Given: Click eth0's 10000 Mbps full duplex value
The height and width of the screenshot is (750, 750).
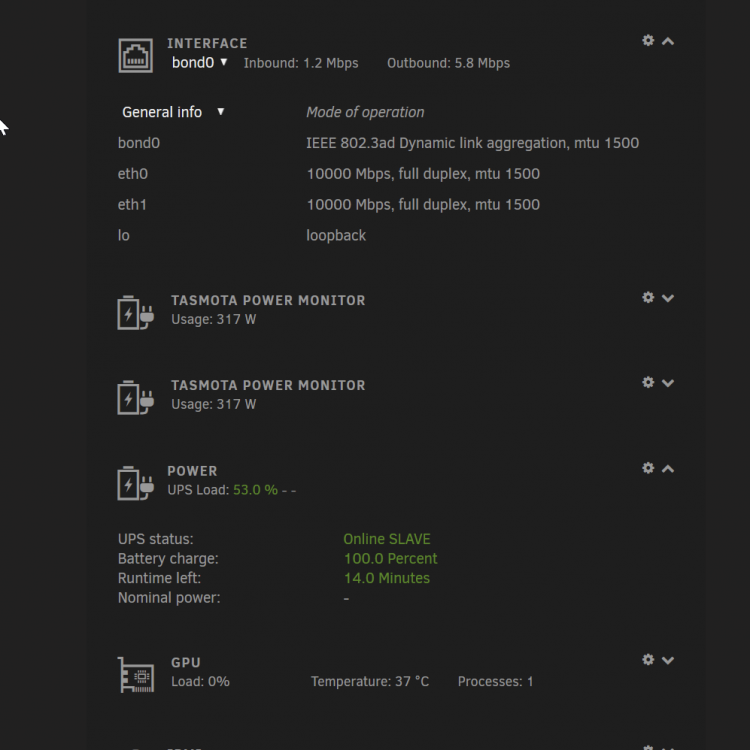Looking at the screenshot, I should (423, 174).
